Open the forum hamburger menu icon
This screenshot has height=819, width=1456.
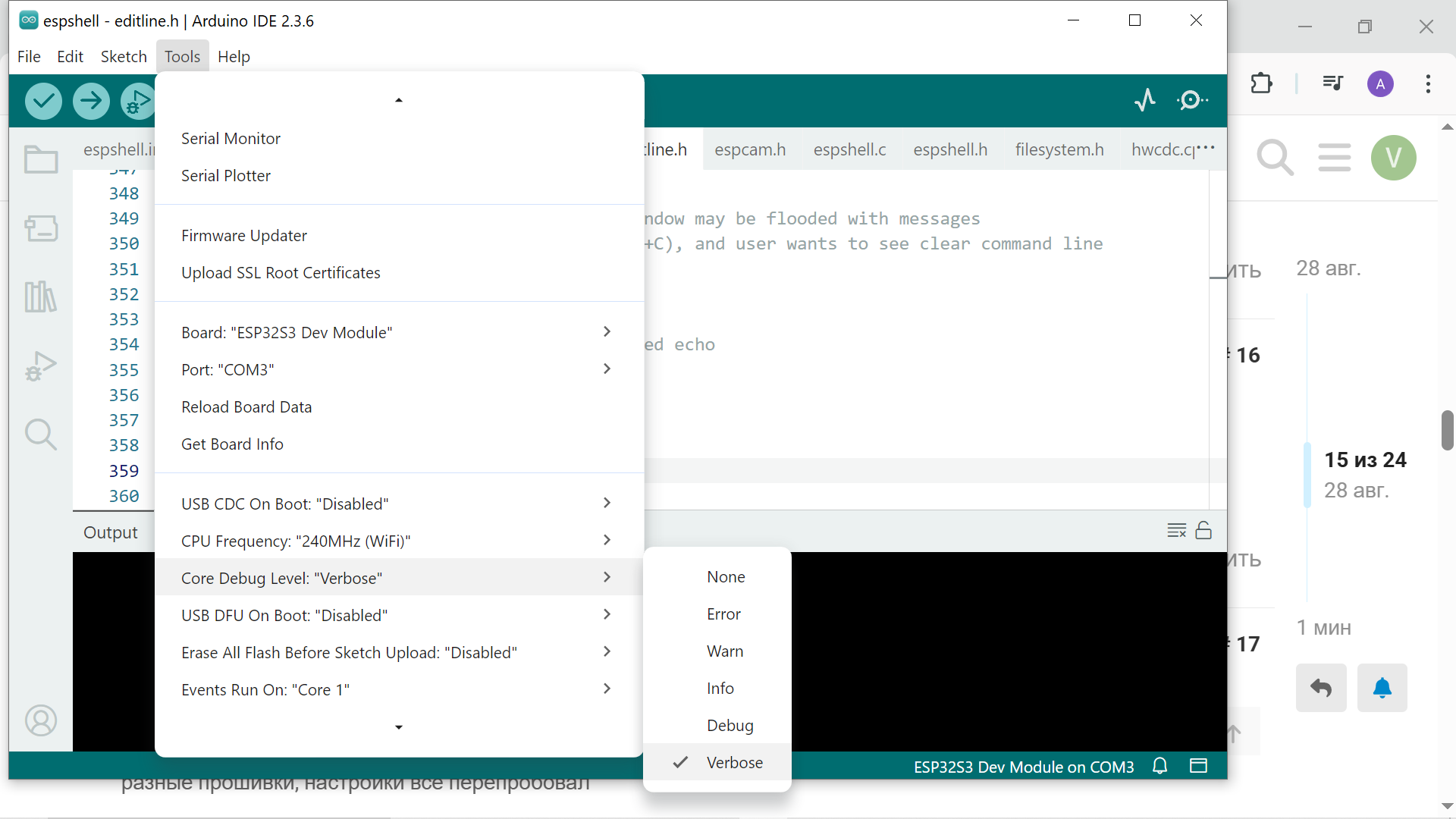point(1334,158)
